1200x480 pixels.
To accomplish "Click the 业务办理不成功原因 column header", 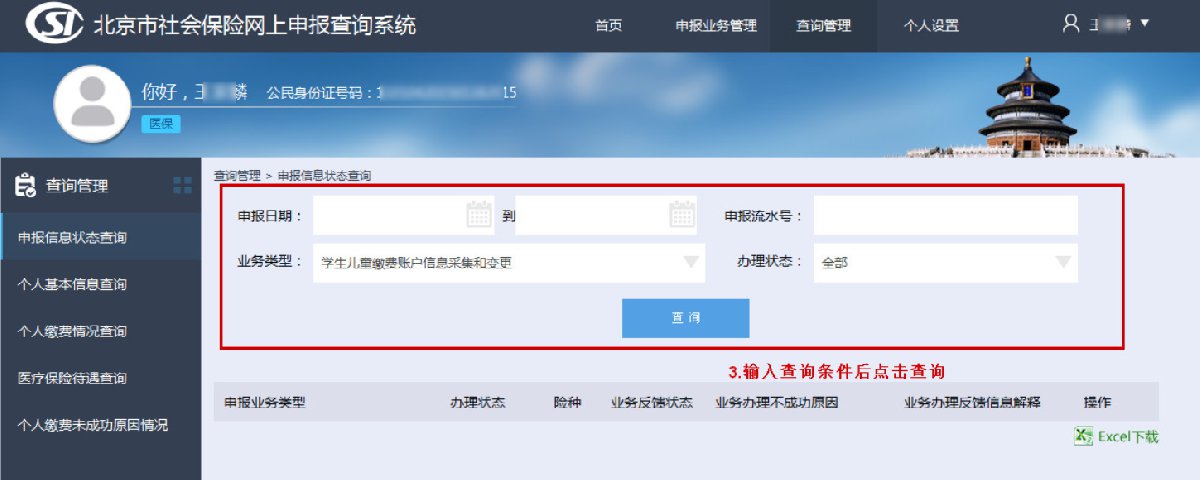I will click(x=777, y=402).
